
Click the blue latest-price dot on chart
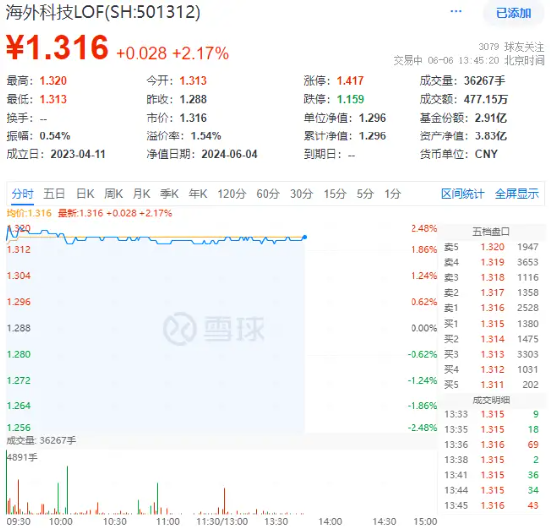(x=305, y=237)
